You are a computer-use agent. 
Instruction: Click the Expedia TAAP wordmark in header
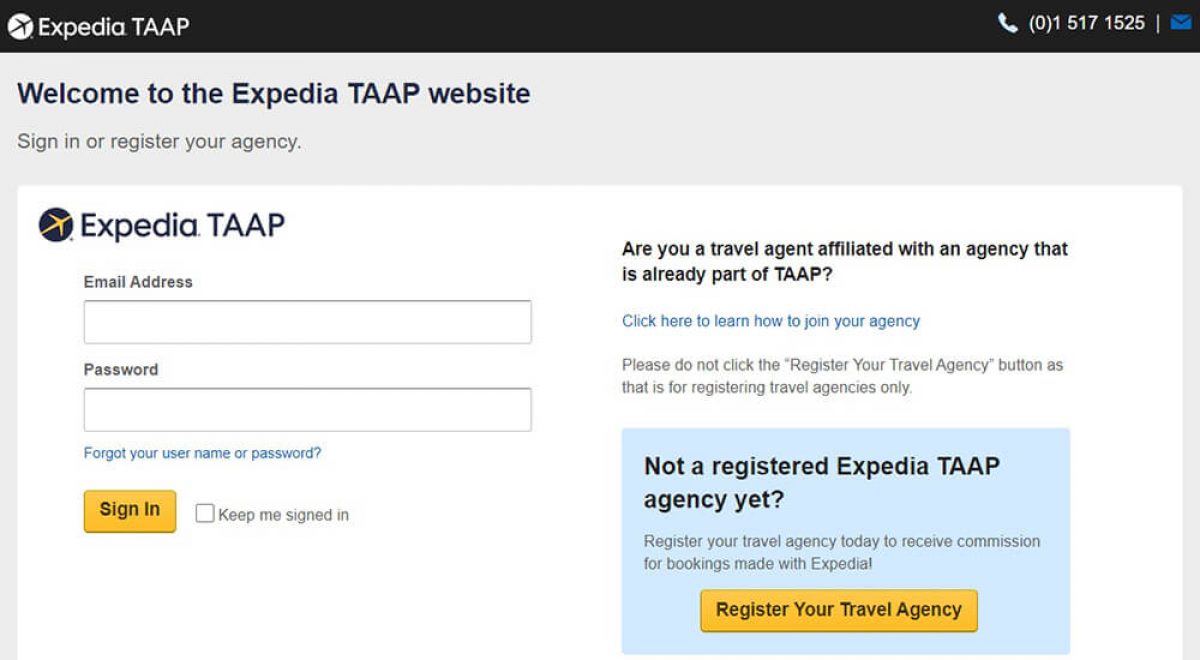(x=113, y=26)
